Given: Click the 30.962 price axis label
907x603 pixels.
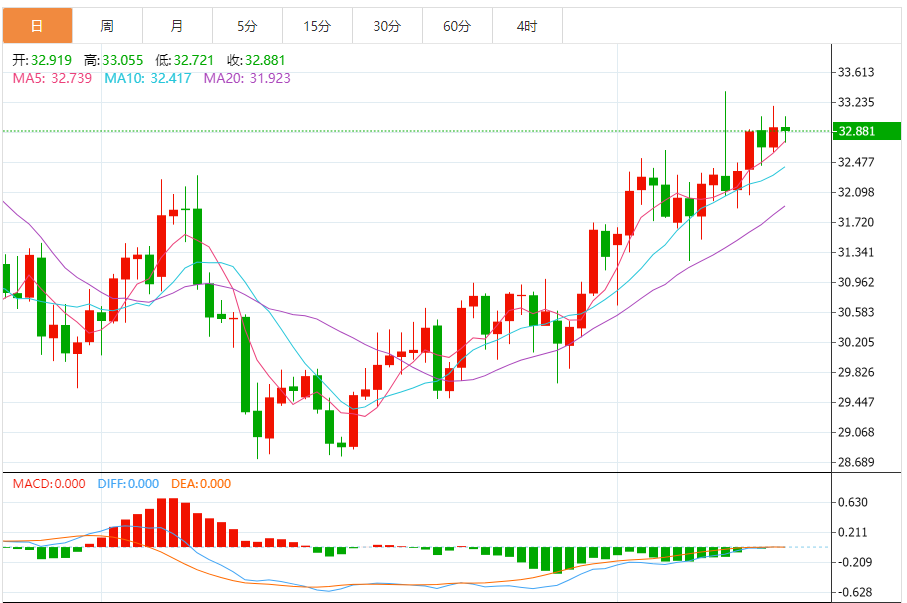Looking at the screenshot, I should (856, 282).
